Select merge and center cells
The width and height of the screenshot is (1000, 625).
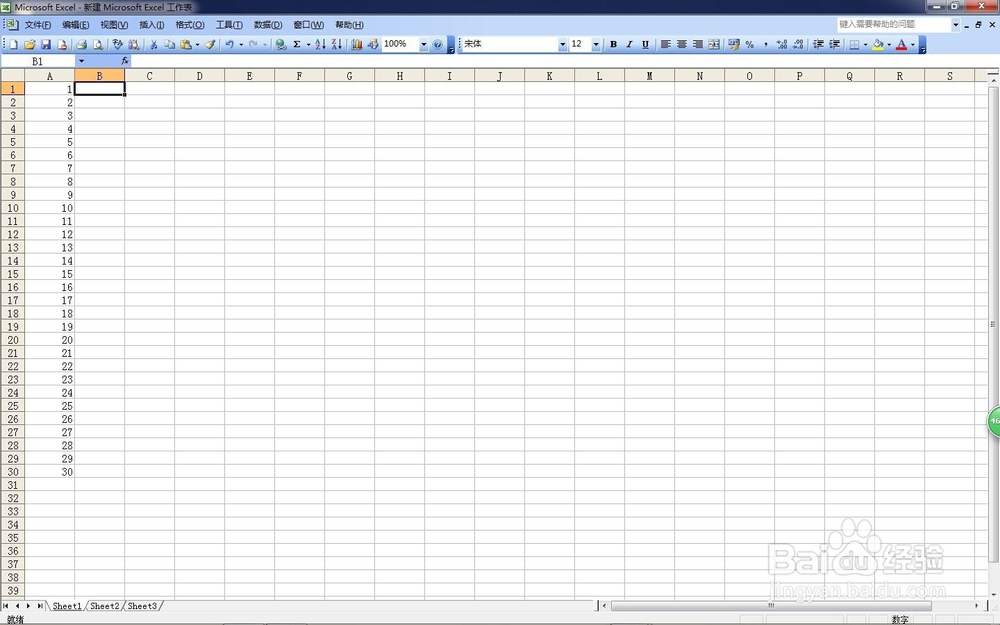[714, 44]
